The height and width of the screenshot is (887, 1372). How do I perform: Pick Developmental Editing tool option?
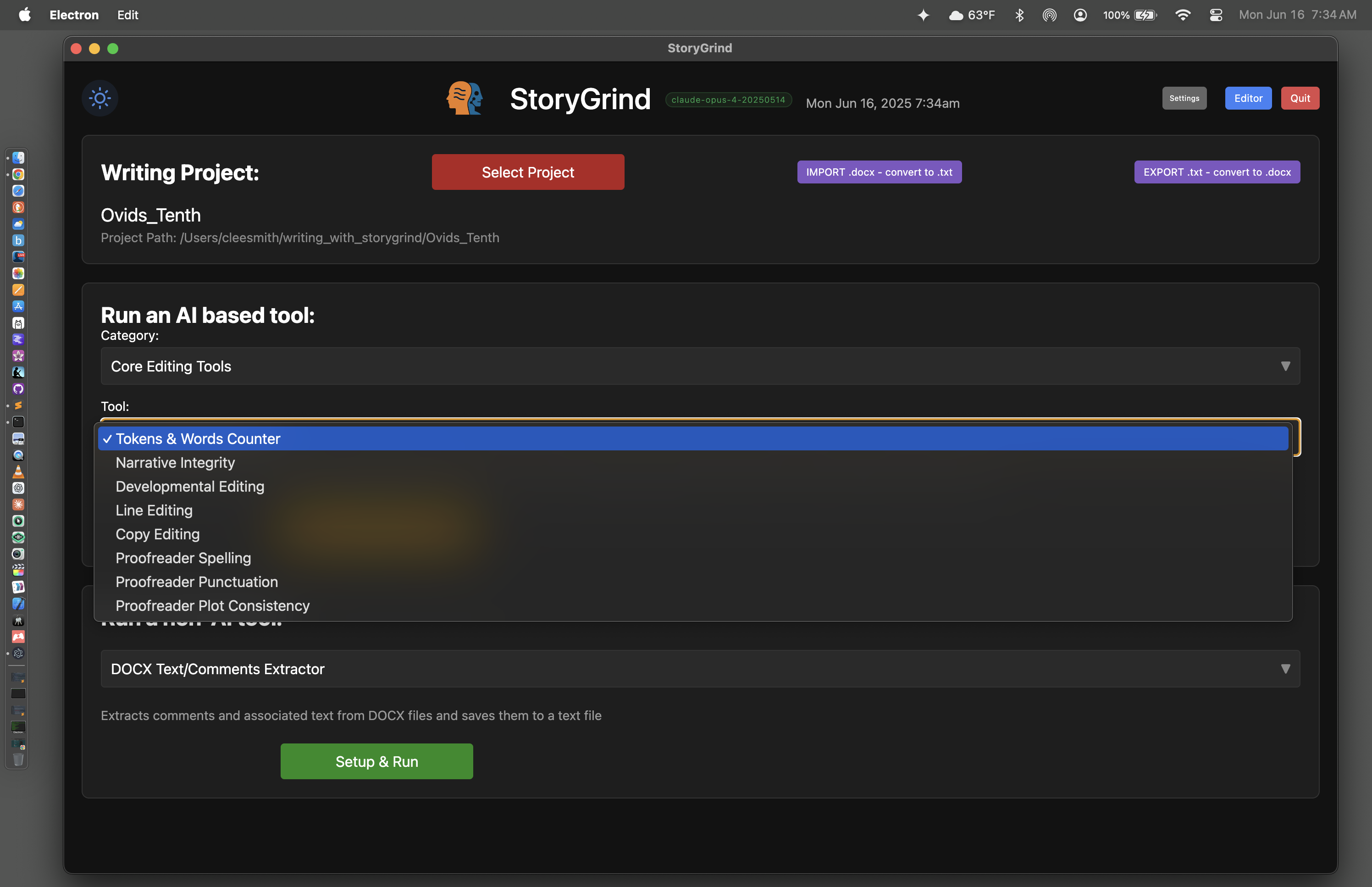(x=692, y=487)
